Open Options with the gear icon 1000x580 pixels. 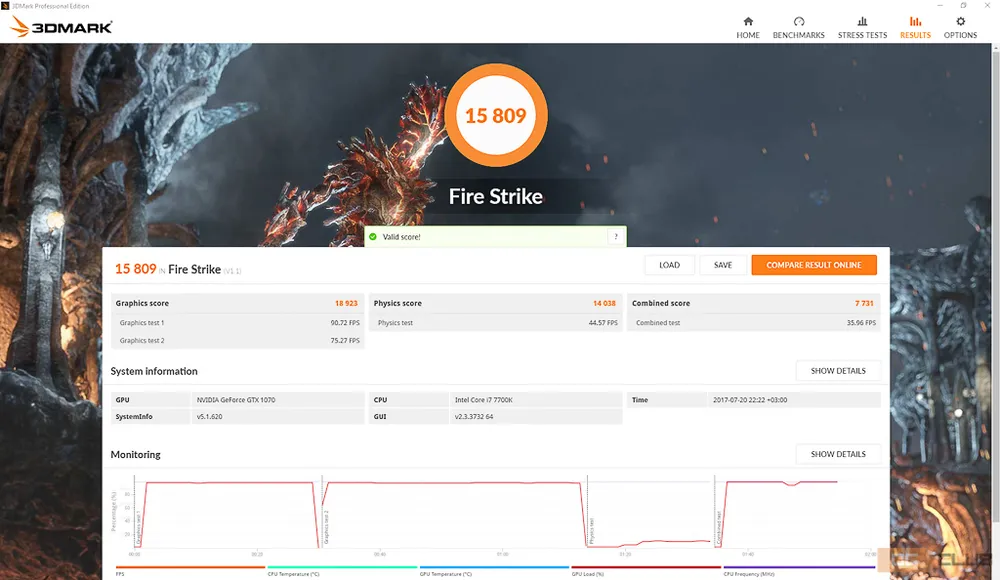[960, 21]
